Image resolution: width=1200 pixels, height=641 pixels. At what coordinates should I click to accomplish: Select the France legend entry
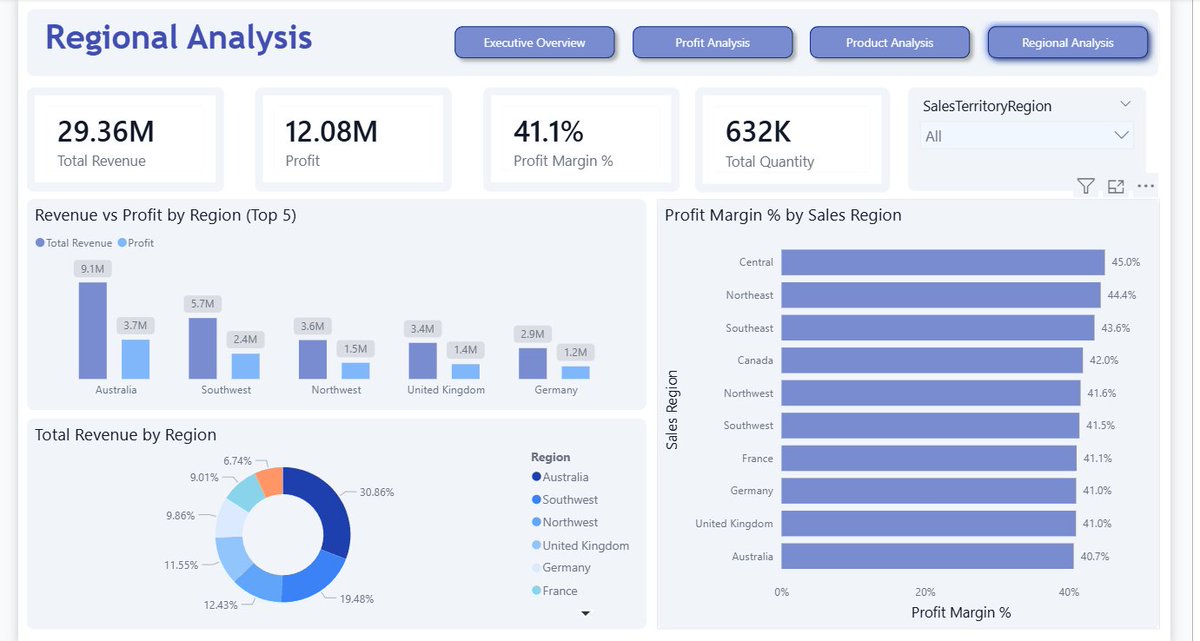(x=555, y=590)
